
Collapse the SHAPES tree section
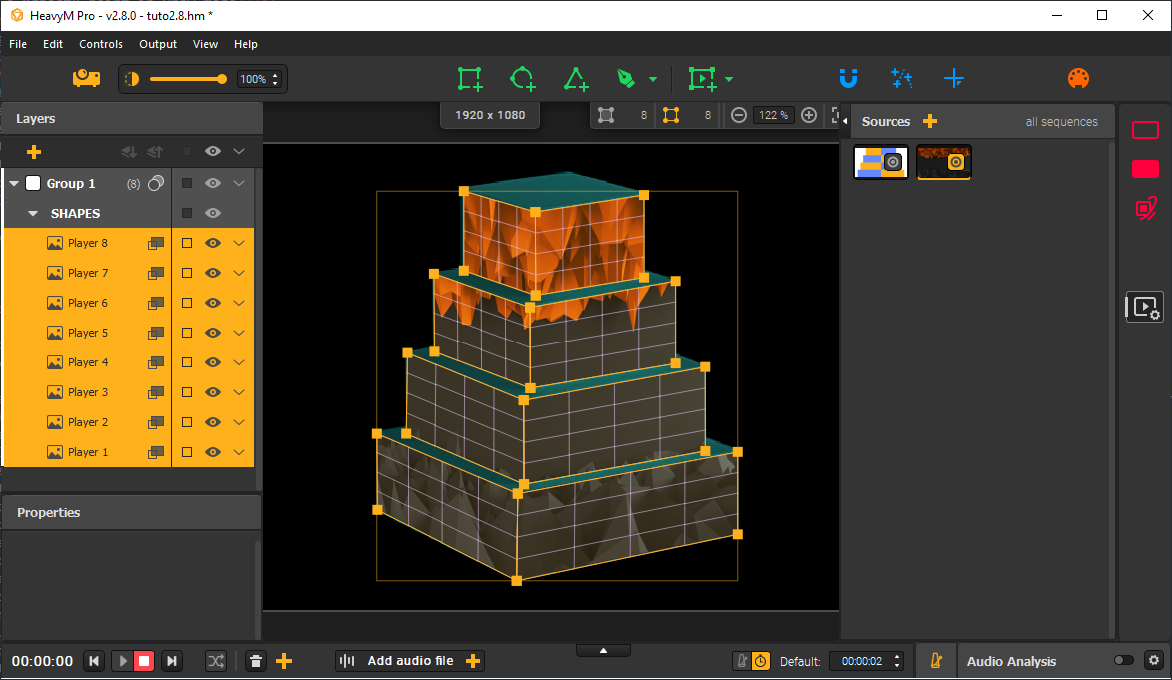(x=33, y=213)
